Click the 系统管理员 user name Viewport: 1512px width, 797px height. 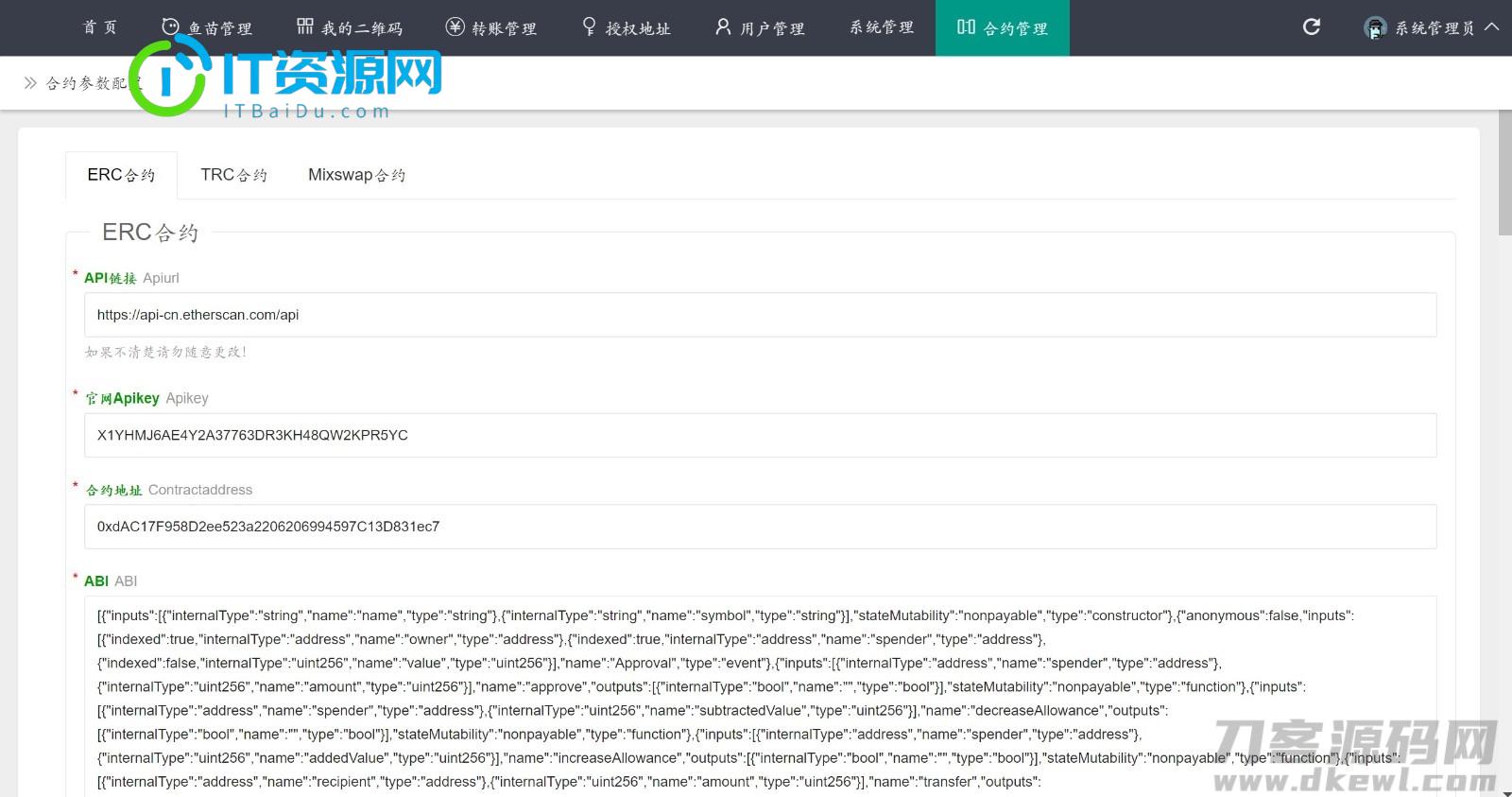[1435, 28]
